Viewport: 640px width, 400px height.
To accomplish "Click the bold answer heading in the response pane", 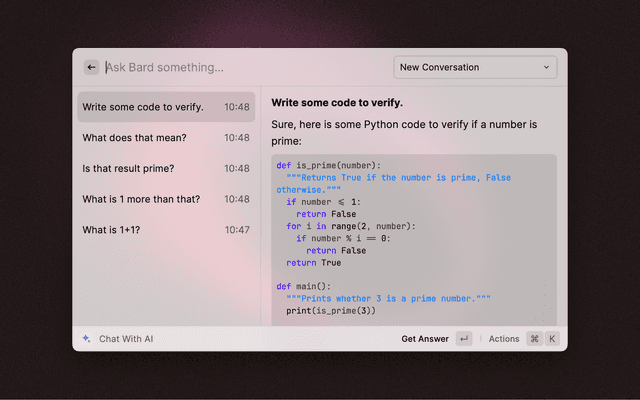I will point(337,103).
